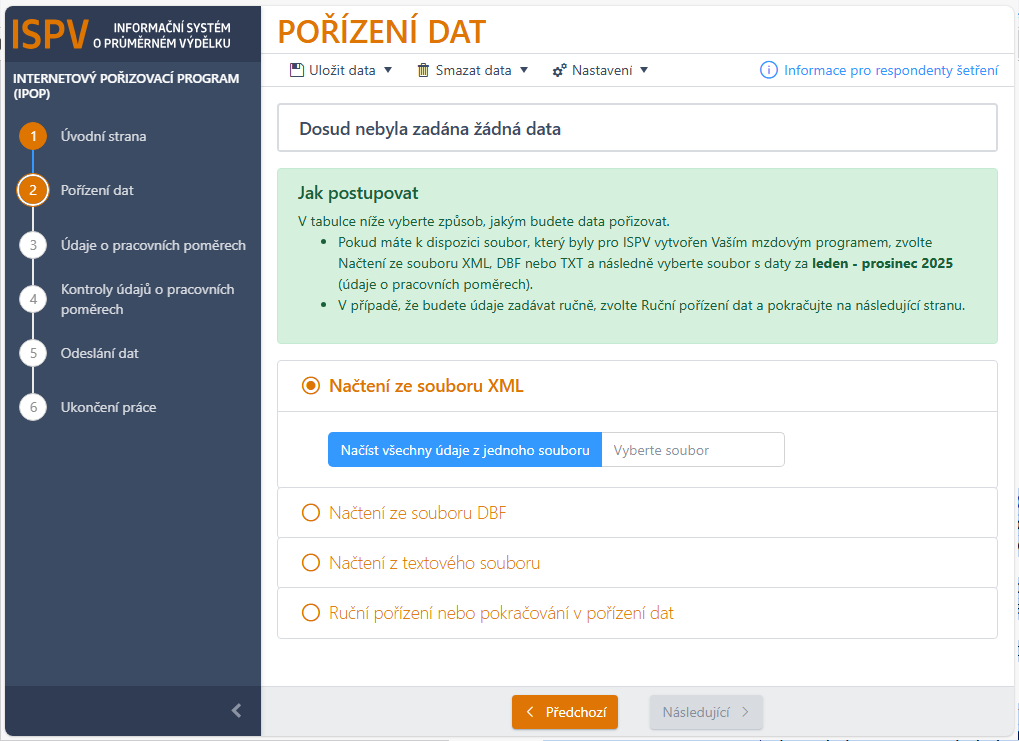Viewport: 1019px width, 741px height.
Task: Click the Vyberte soubor file field
Action: pos(692,450)
